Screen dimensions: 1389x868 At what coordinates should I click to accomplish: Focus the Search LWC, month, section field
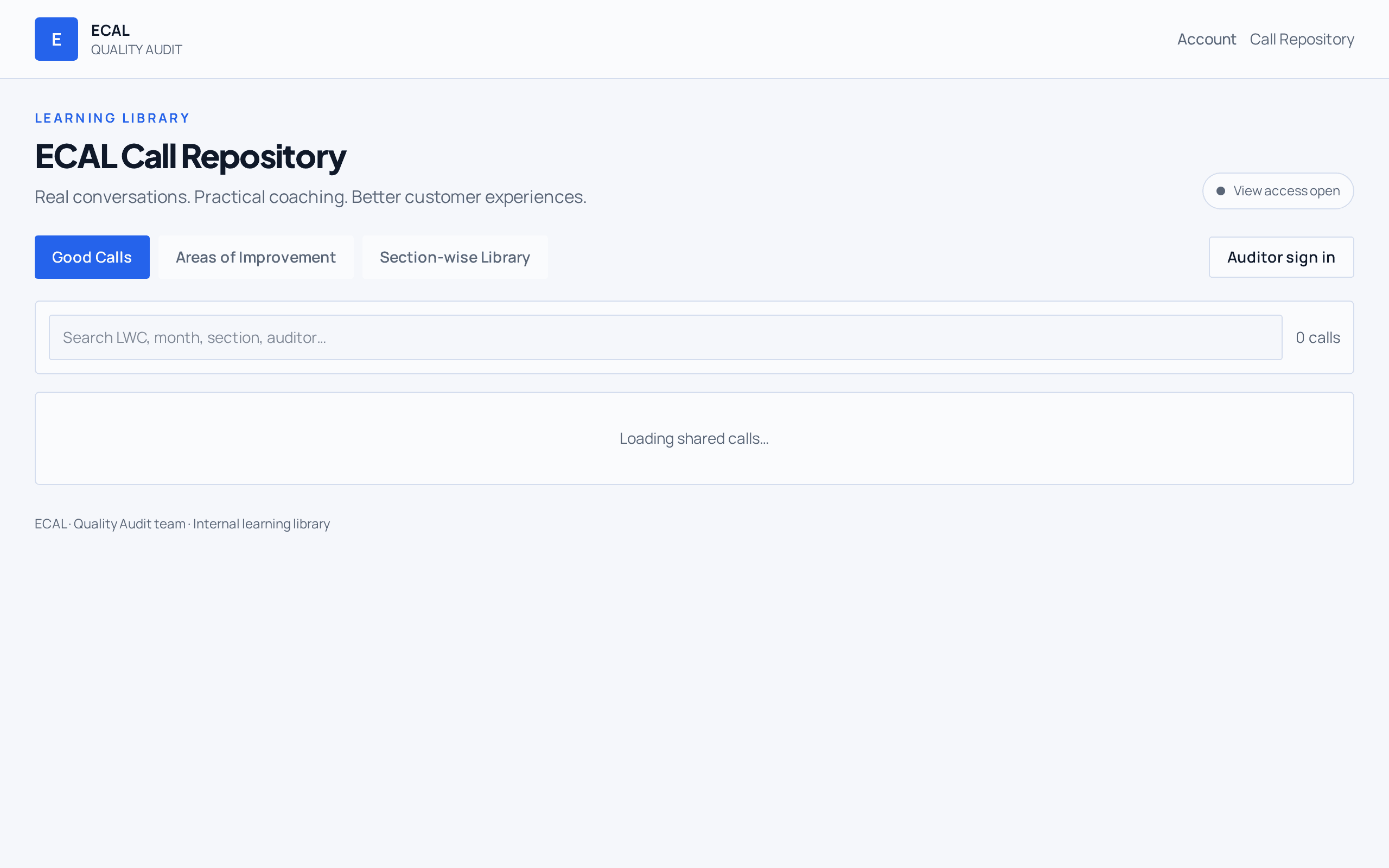tap(665, 337)
